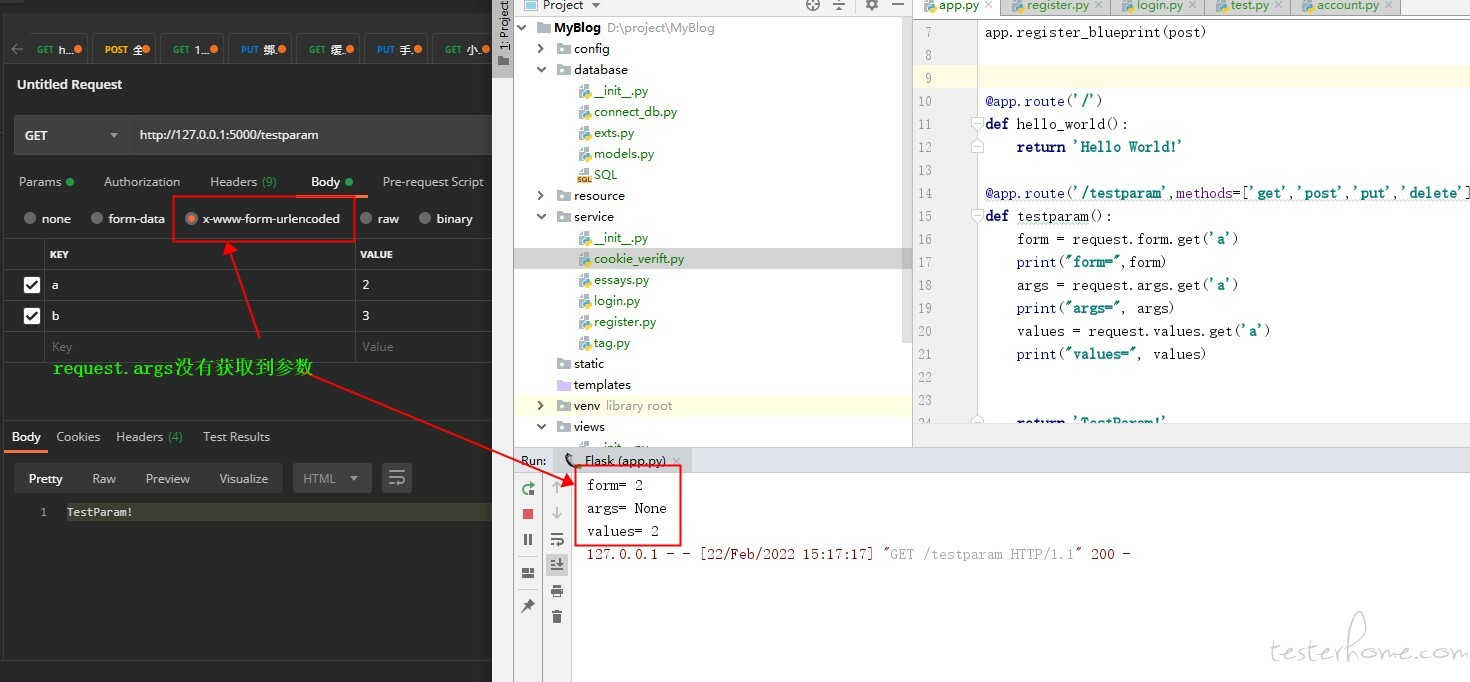Open the GET method dropdown

(71, 135)
